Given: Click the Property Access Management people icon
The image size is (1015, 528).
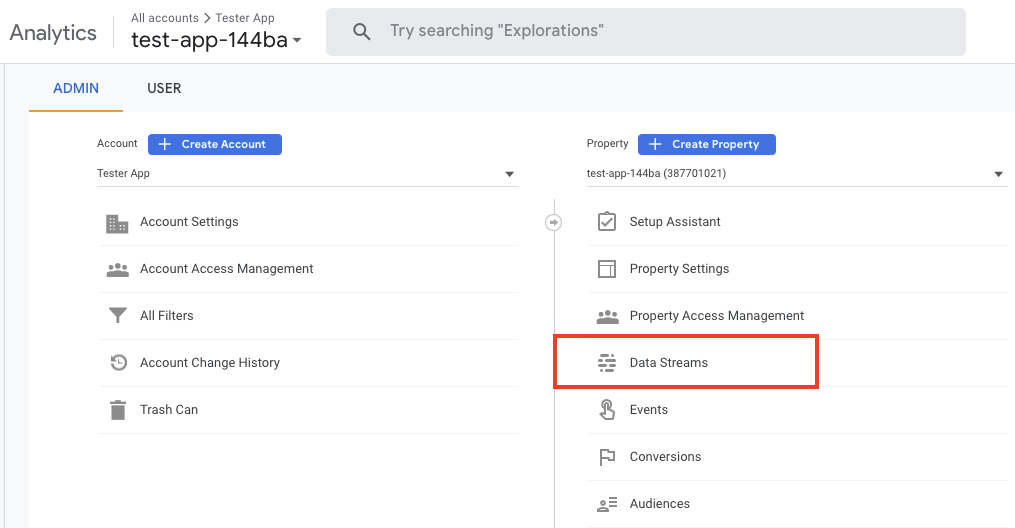Looking at the screenshot, I should 607,316.
